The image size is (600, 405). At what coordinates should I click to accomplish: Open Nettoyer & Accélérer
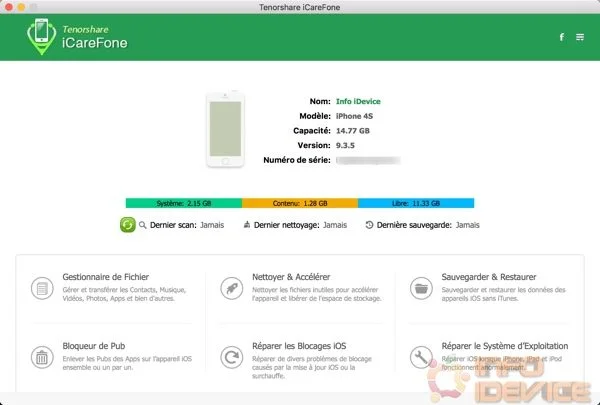point(291,277)
